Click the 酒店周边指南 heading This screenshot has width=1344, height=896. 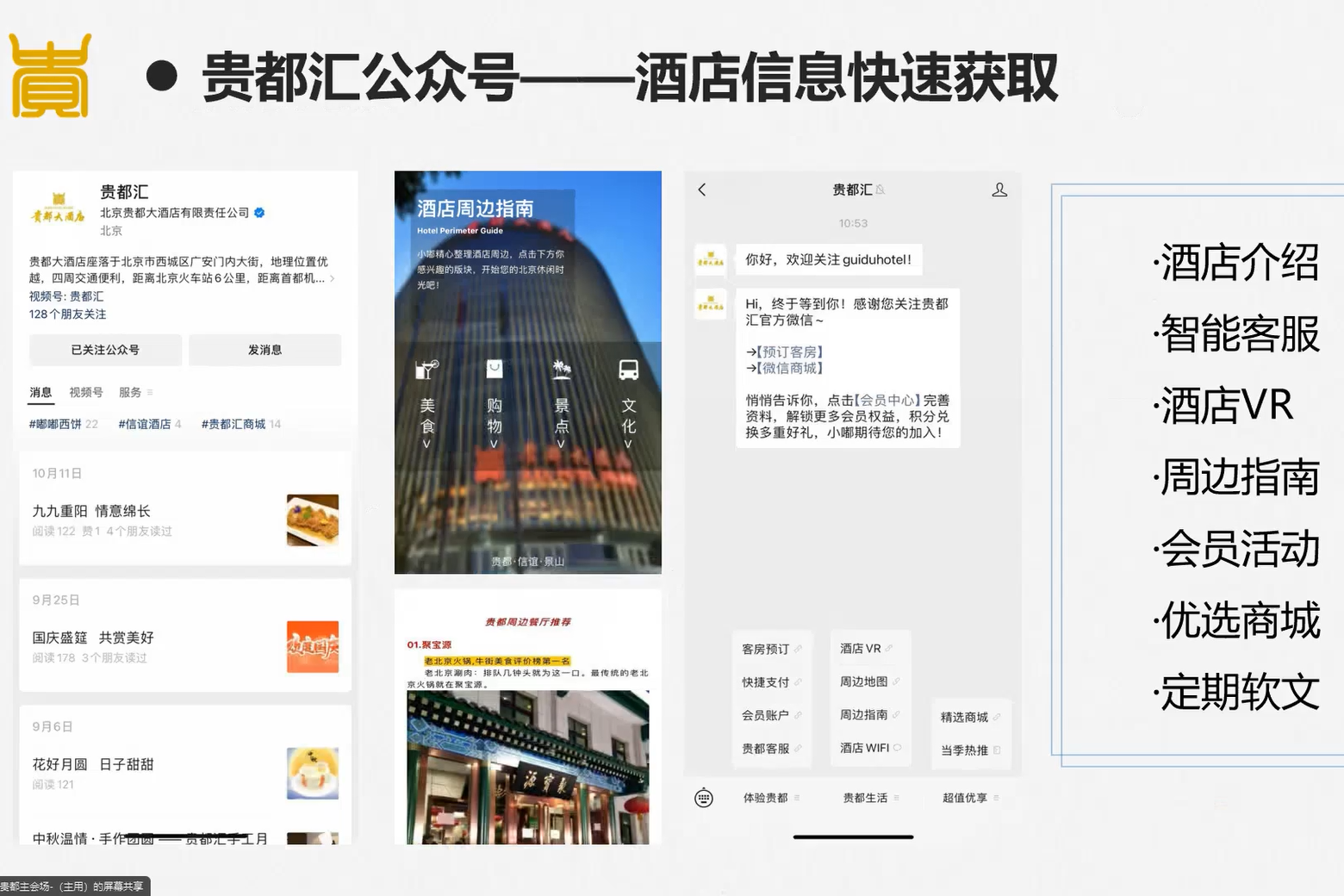click(476, 208)
